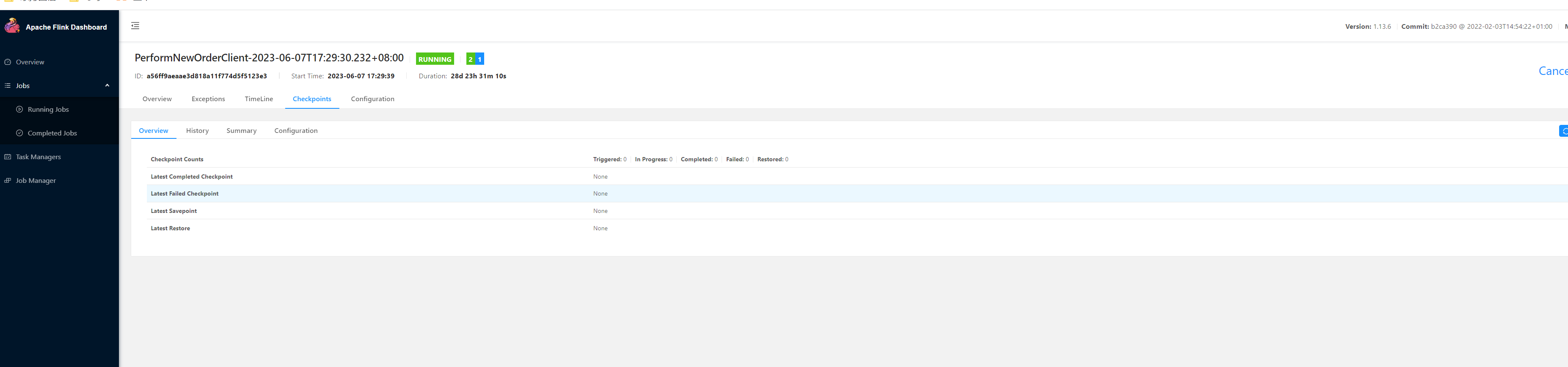Click the Latest Savepoint label
This screenshot has width=1568, height=367.
174,211
